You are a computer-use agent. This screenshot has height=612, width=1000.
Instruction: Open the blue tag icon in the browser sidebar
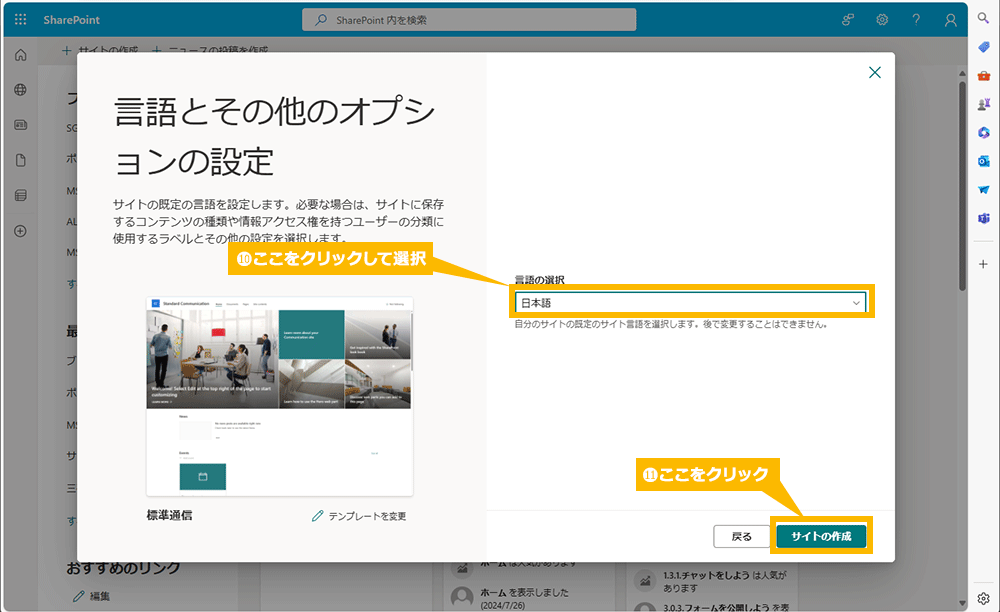pos(983,47)
